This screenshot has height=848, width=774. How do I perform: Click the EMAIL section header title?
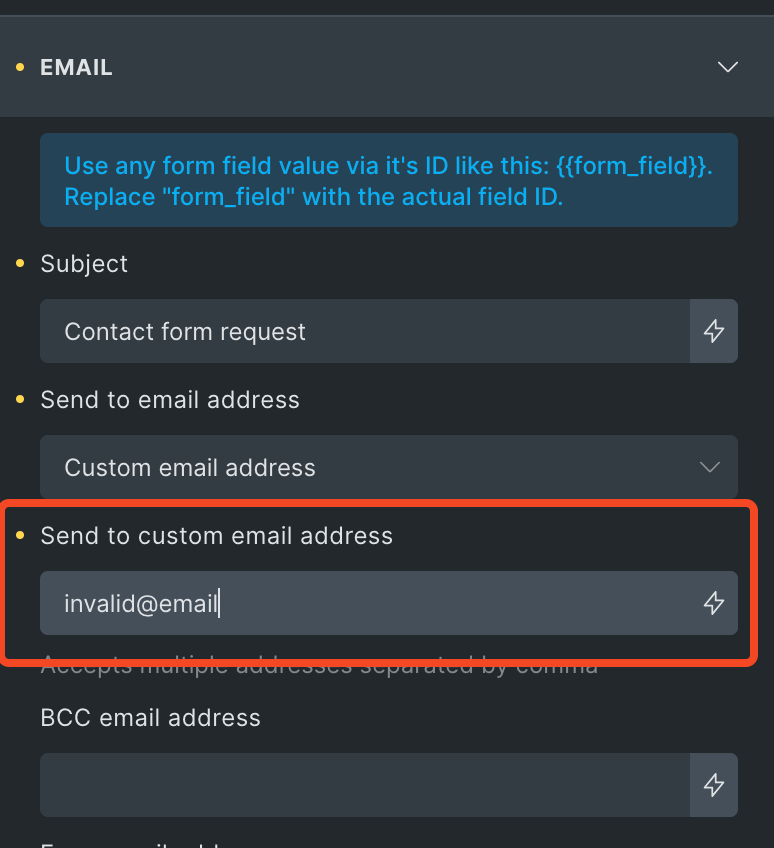tap(76, 68)
